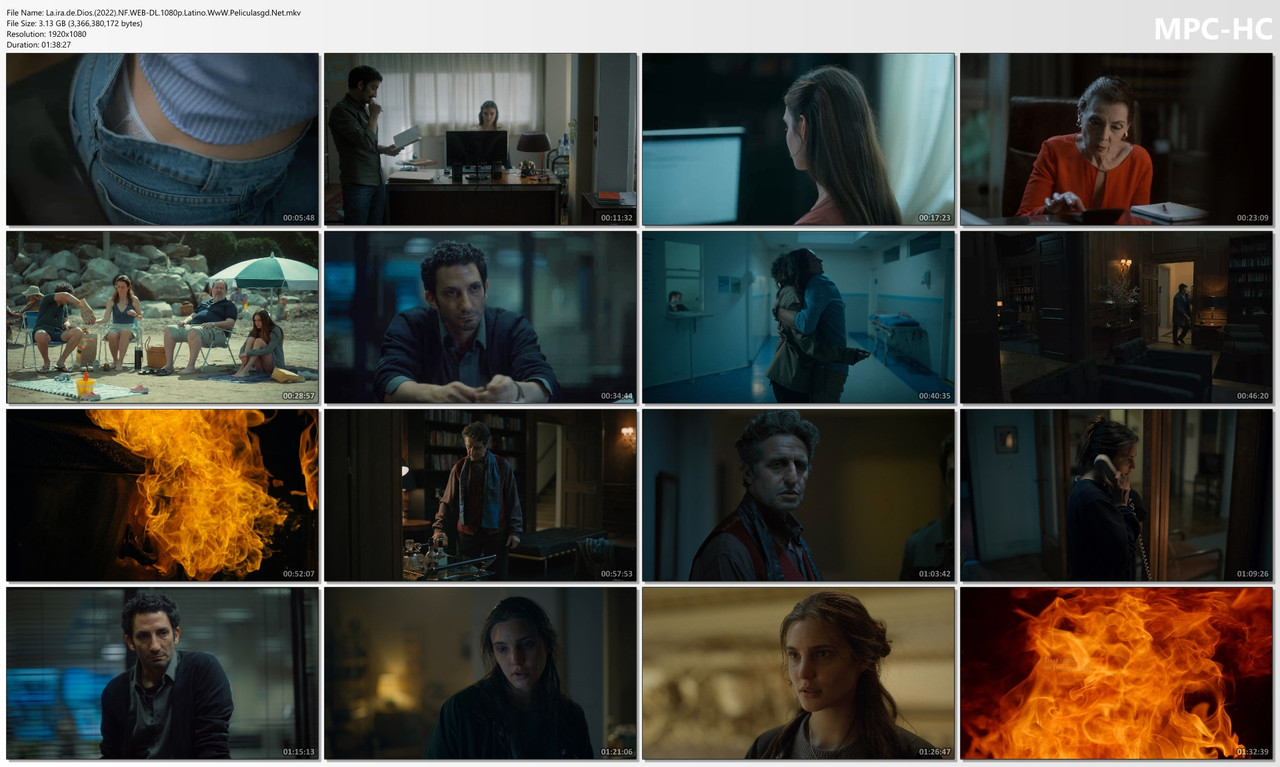Screen dimensions: 1280x767
Task: Select the Duration 01:38:27 line
Action: pos(39,45)
